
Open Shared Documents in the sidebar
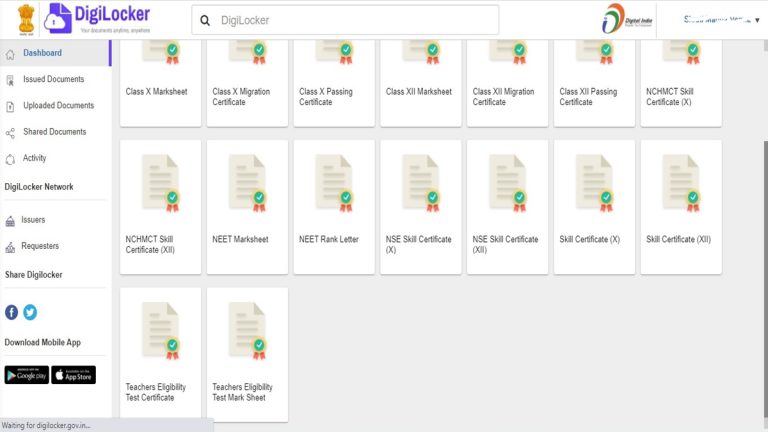point(54,132)
